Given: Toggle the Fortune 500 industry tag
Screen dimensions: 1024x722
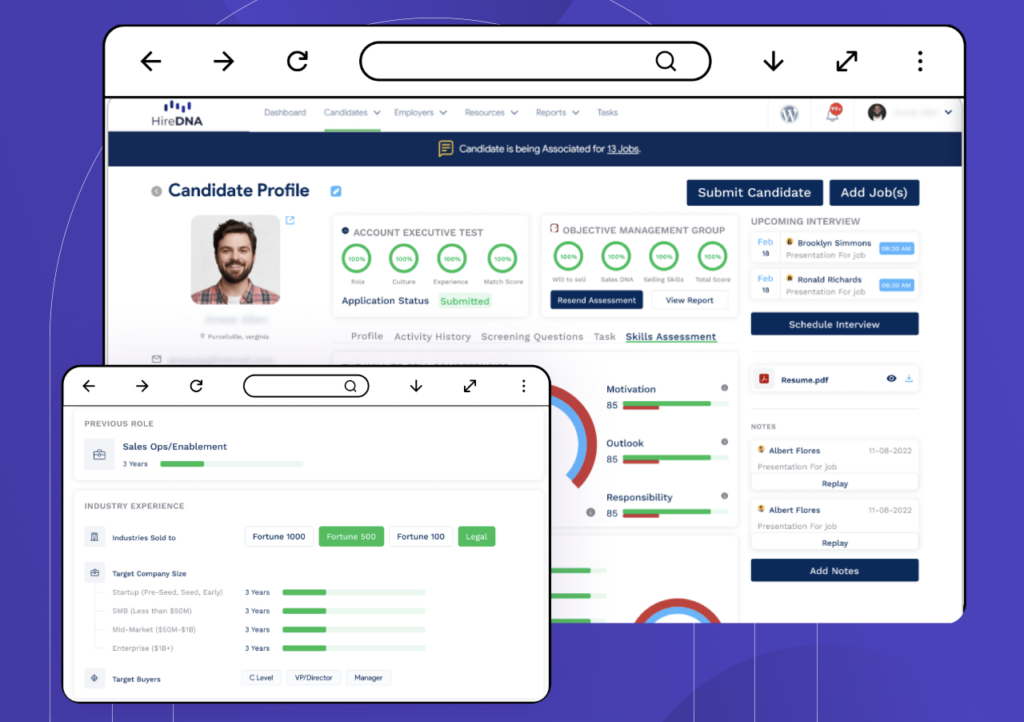Looking at the screenshot, I should coord(351,537).
